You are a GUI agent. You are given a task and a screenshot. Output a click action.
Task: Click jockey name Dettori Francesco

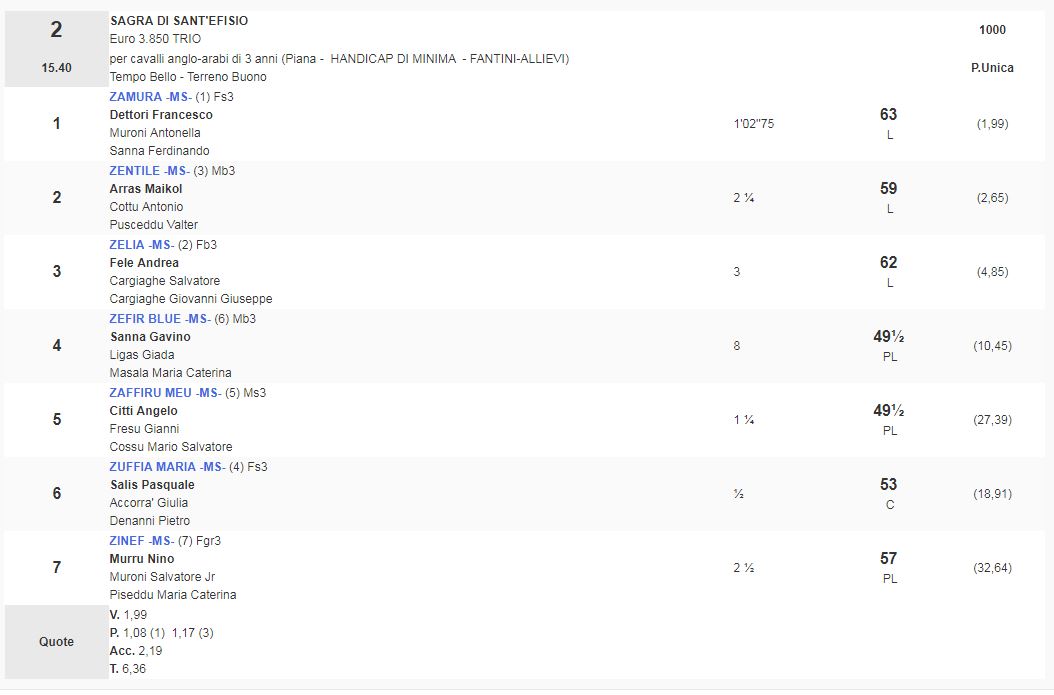(161, 115)
